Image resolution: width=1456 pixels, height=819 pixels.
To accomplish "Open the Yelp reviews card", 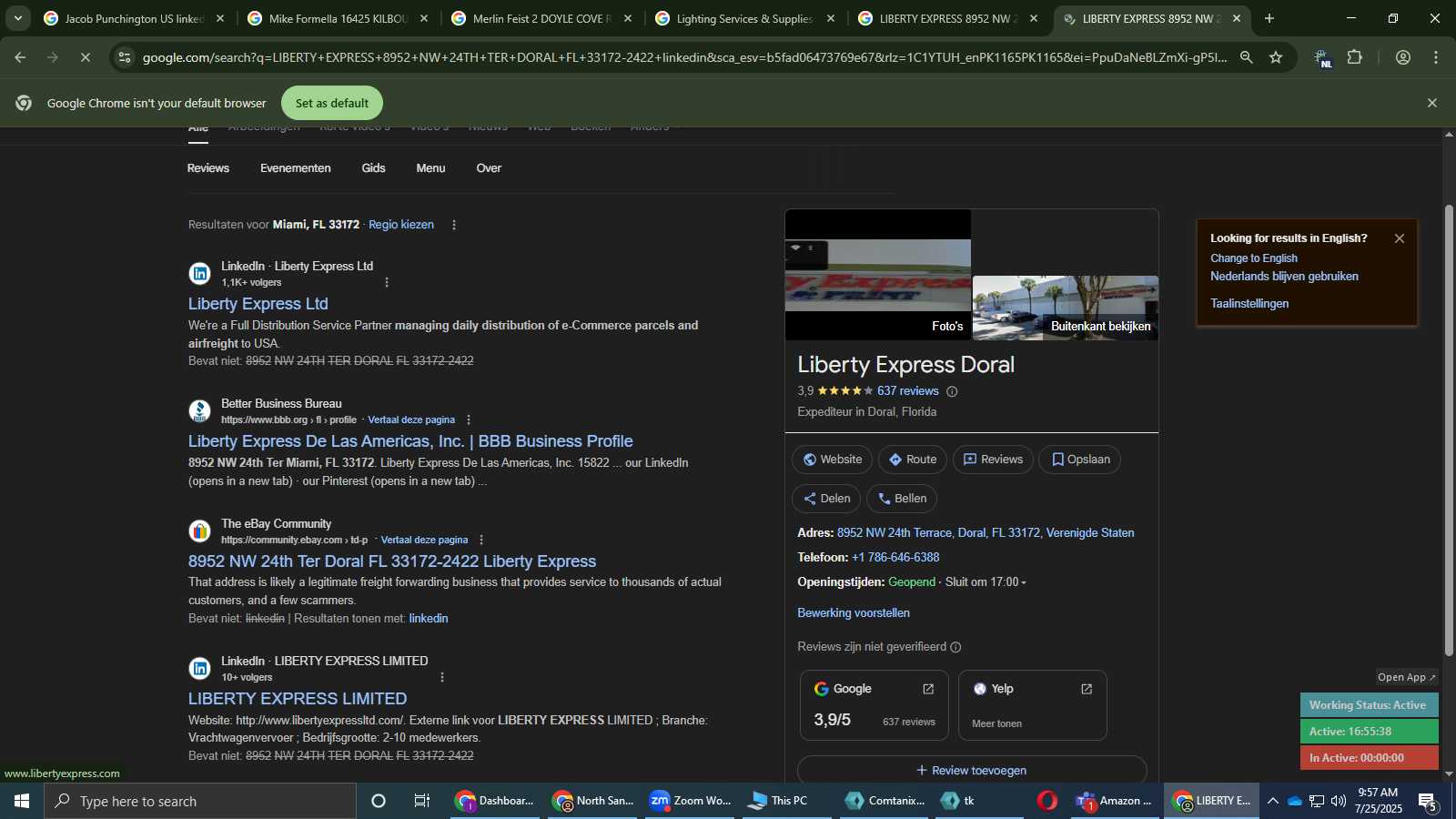I will [1033, 705].
